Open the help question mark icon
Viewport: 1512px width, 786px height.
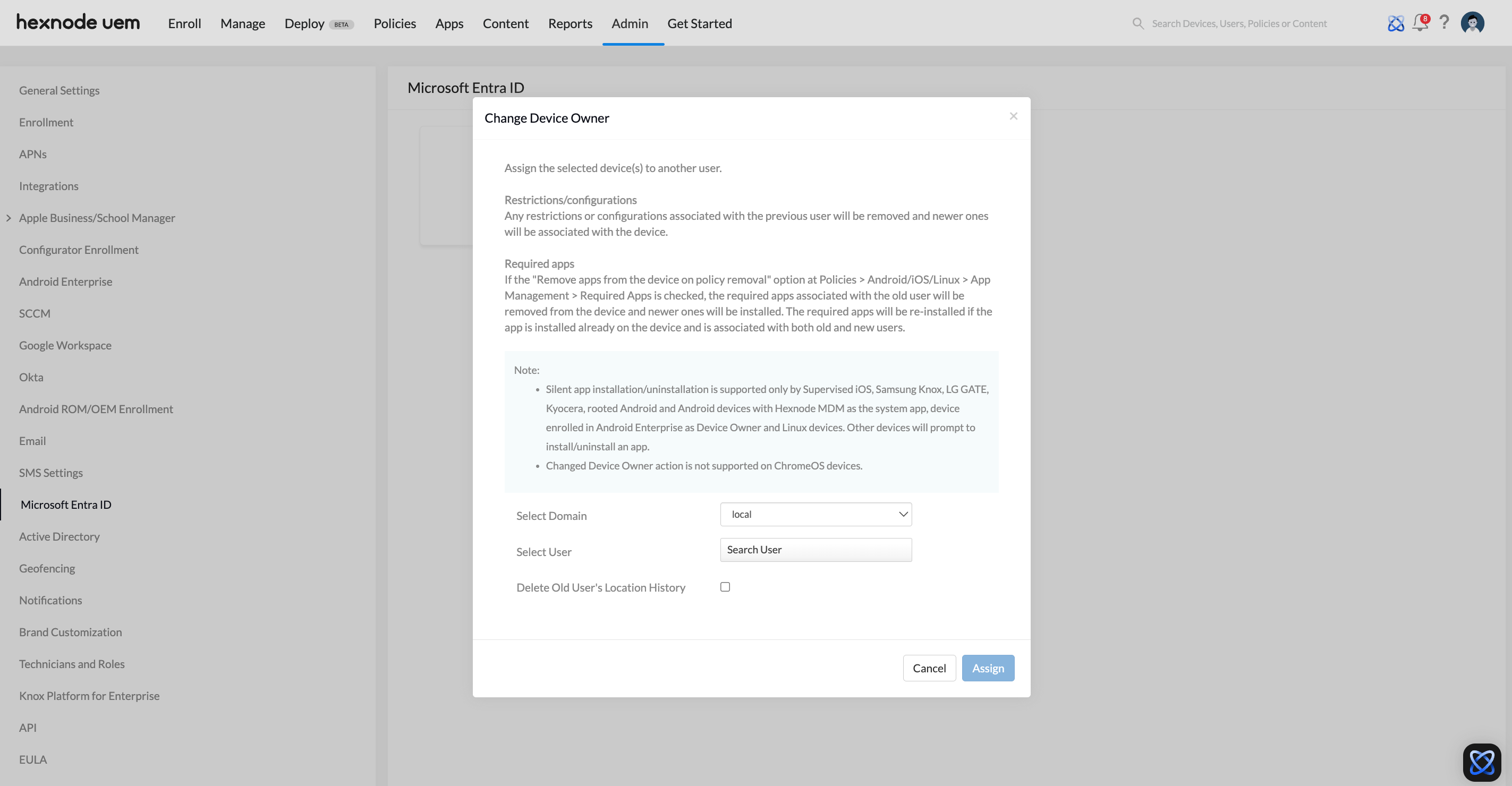[1445, 23]
